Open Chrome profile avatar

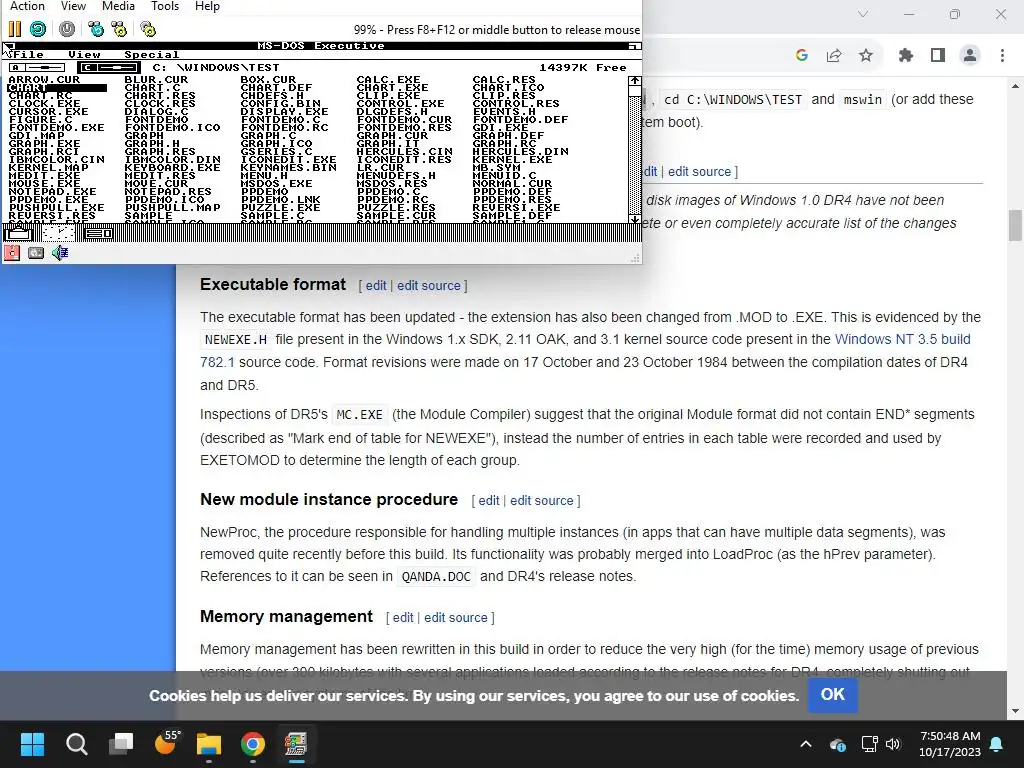click(x=970, y=56)
